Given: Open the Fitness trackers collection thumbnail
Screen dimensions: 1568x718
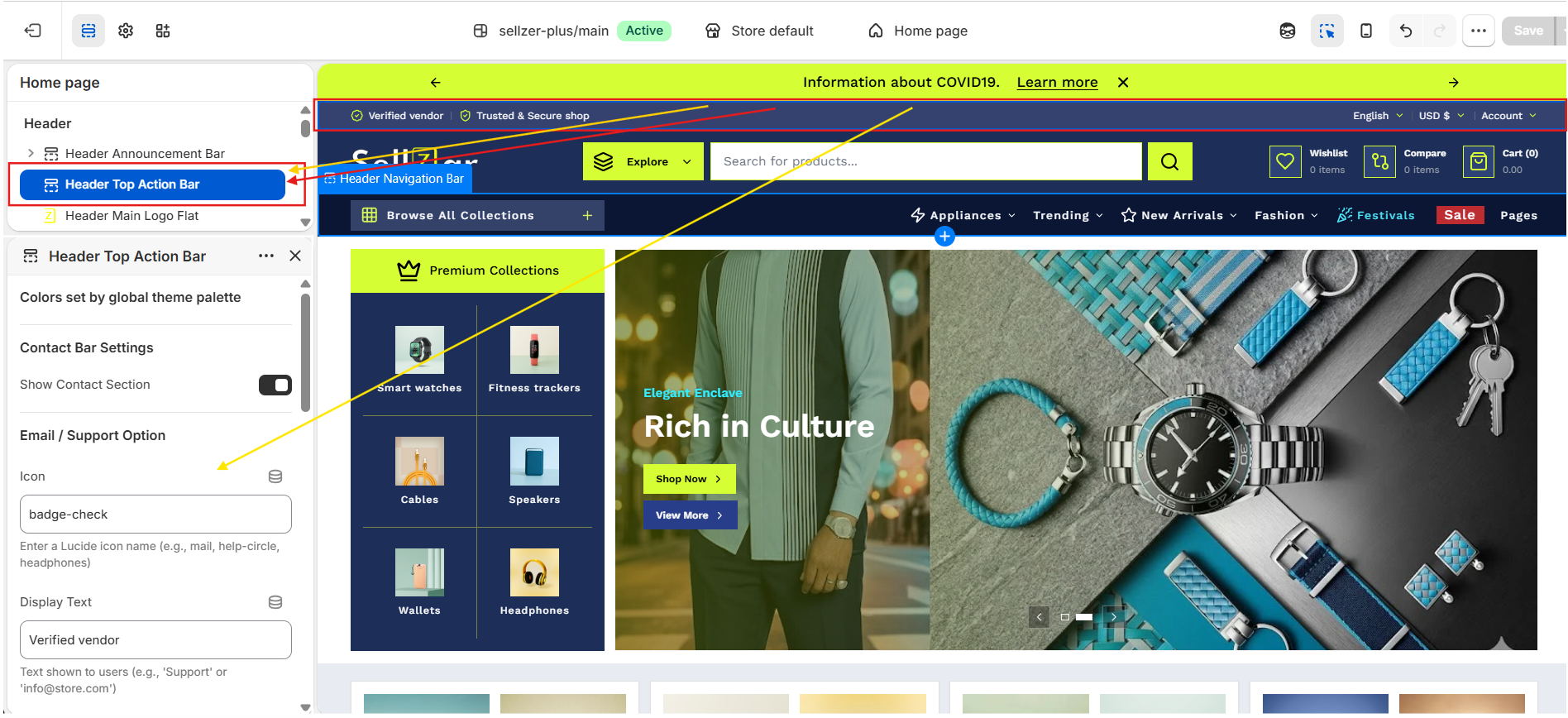Looking at the screenshot, I should [x=534, y=350].
